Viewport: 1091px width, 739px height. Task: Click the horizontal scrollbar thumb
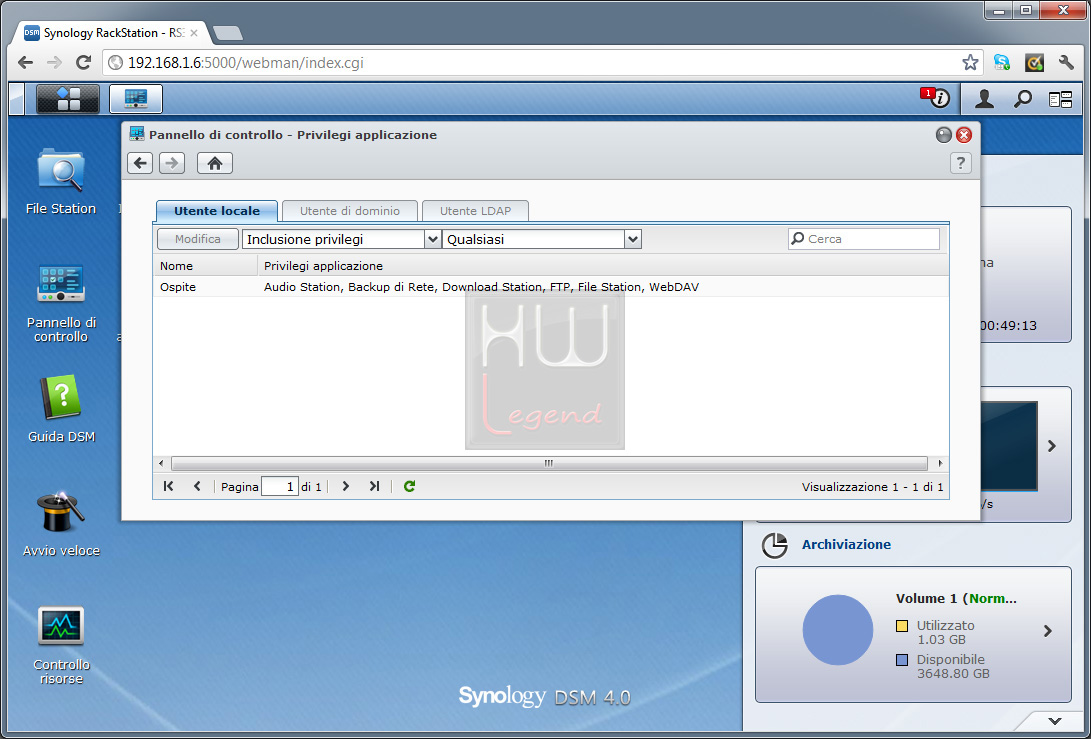point(549,463)
